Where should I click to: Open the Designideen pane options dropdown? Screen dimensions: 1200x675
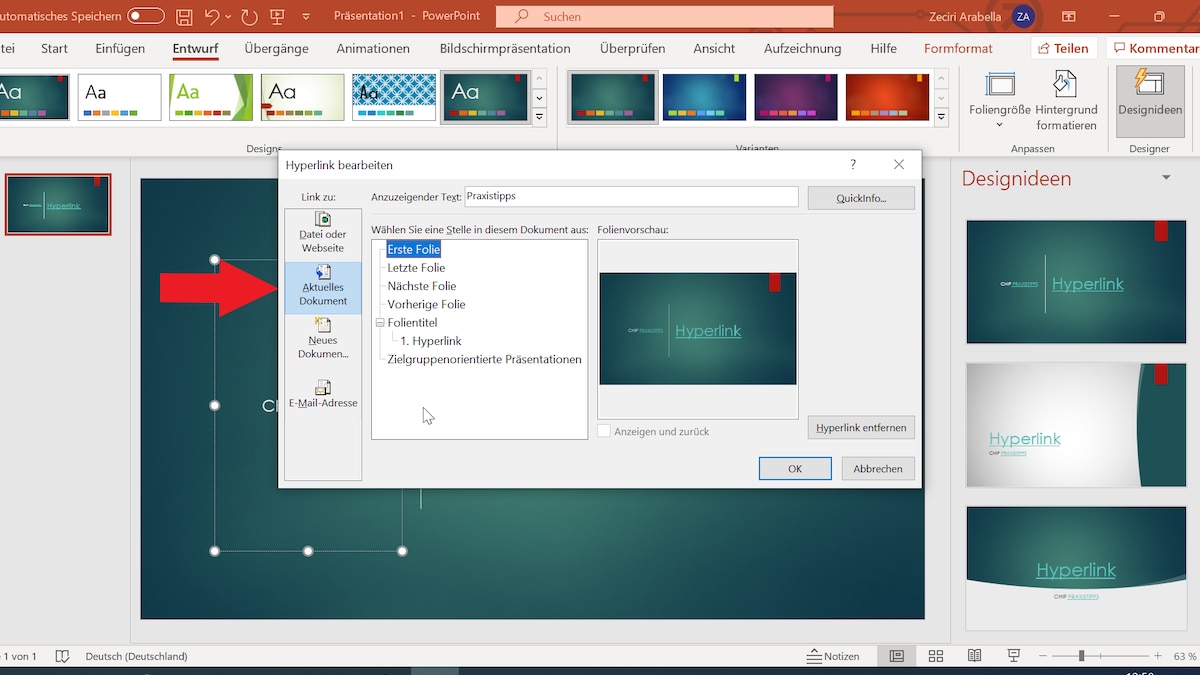click(1166, 178)
